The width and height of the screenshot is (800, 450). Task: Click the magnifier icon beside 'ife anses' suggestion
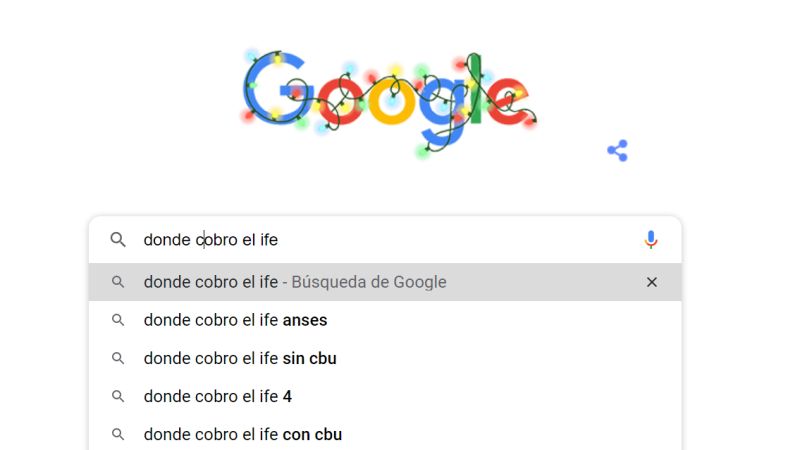[x=118, y=320]
